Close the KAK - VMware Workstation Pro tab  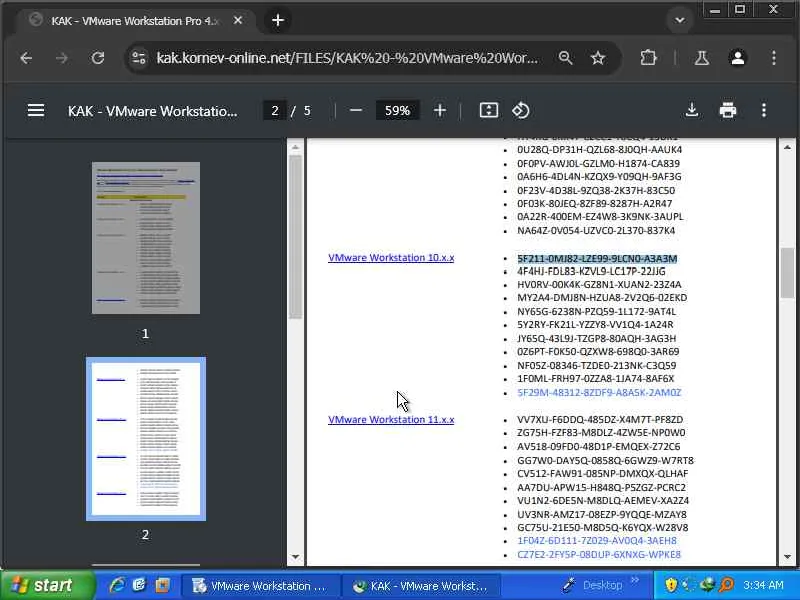click(238, 20)
